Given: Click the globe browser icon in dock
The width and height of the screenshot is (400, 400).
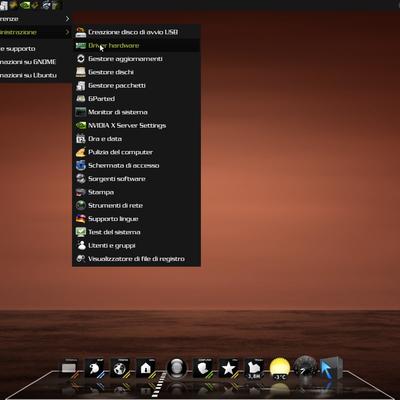Looking at the screenshot, I should tap(120, 368).
